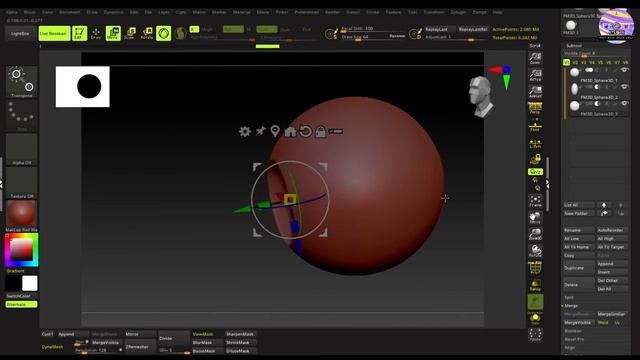Toggle Alternate color button

click(22, 304)
